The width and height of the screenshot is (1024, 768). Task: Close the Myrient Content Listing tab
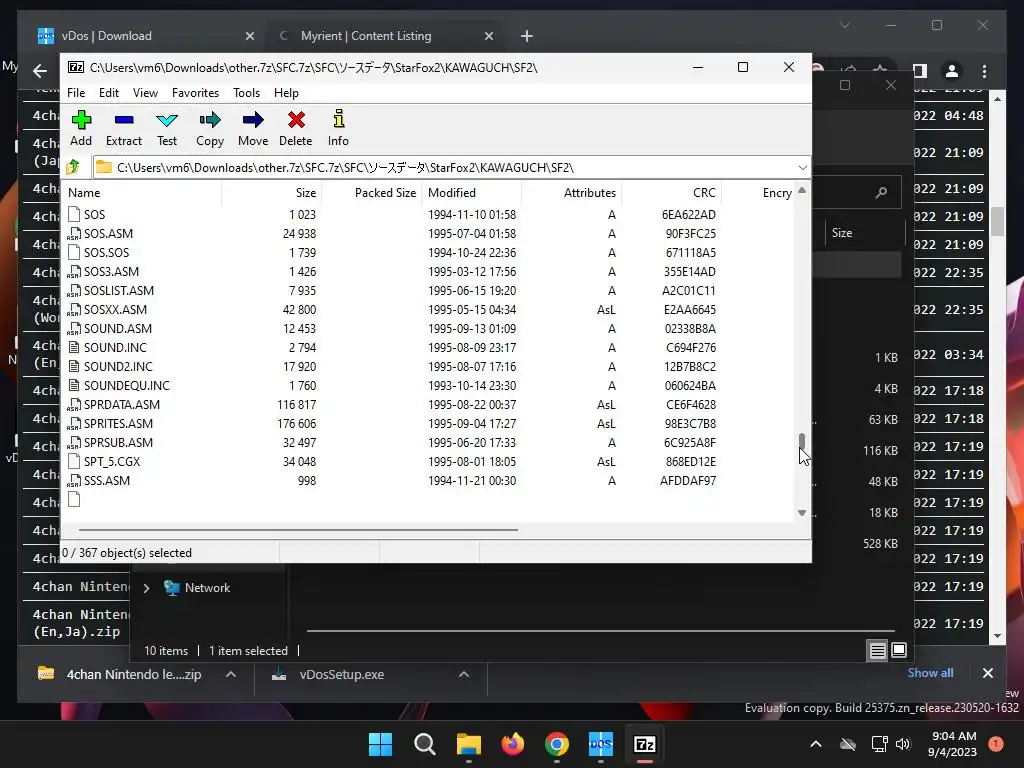[488, 36]
